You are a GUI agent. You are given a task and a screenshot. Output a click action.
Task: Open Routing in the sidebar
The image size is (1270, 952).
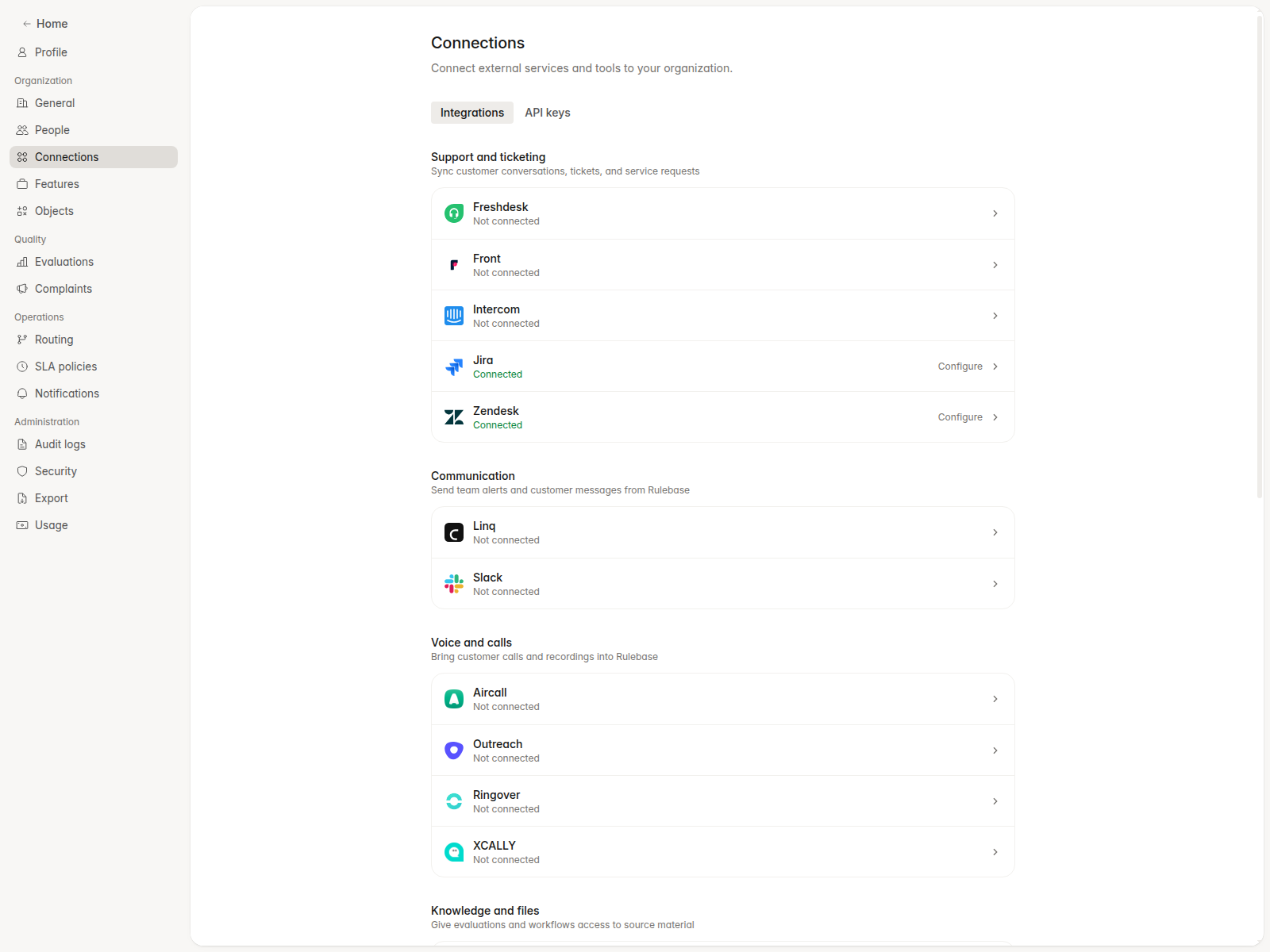tap(94, 340)
